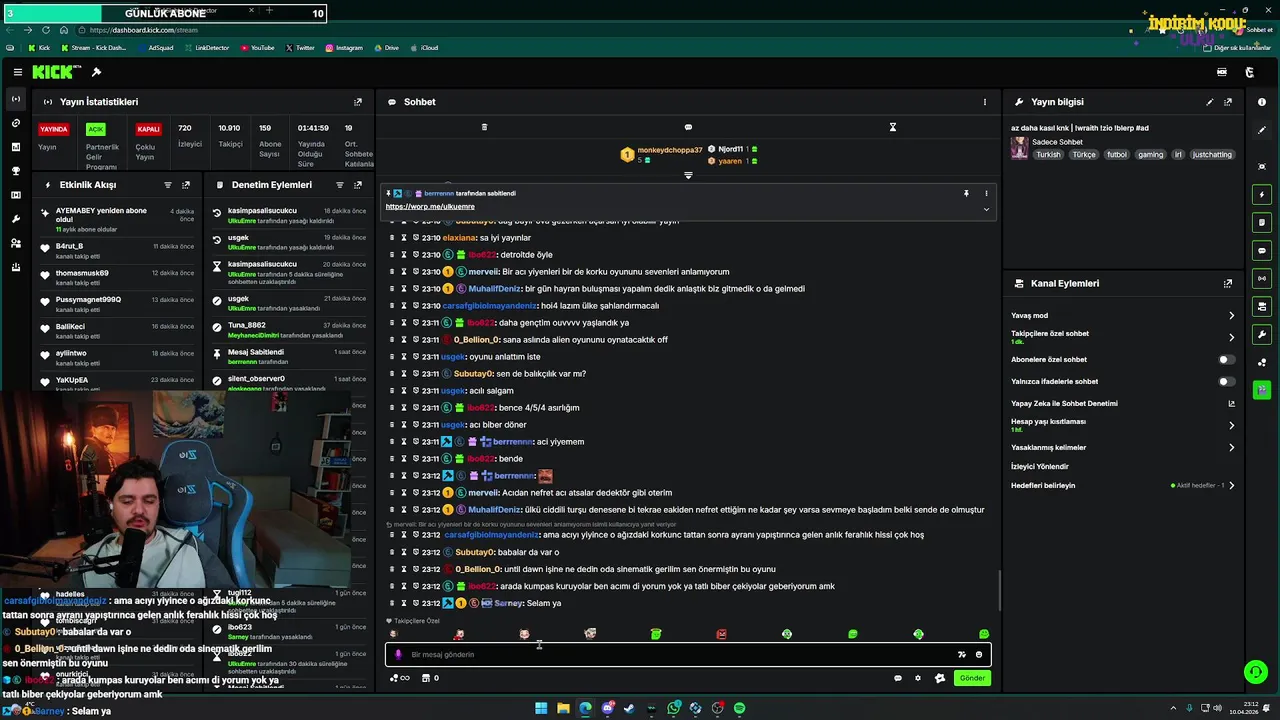Unpin the pinned message from berrennn

pos(966,193)
